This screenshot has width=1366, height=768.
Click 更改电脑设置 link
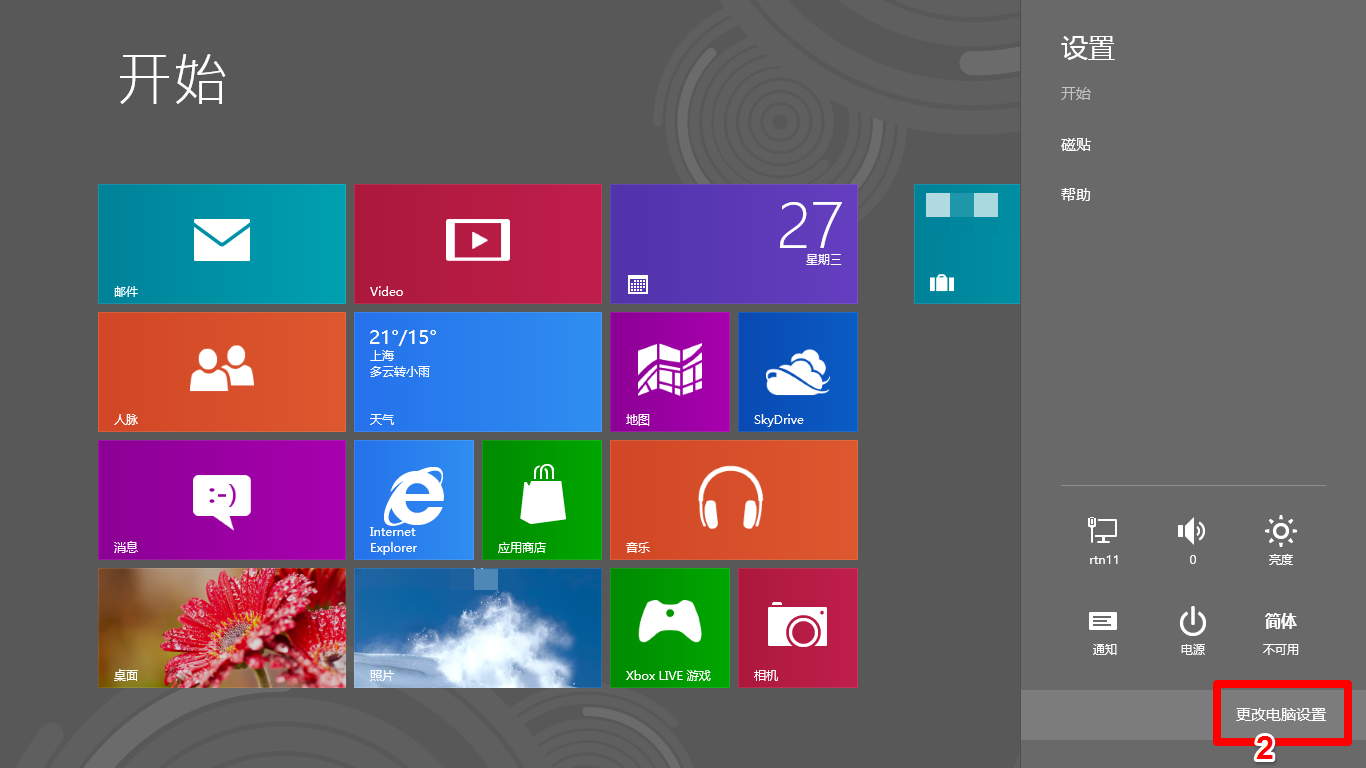pos(1281,714)
